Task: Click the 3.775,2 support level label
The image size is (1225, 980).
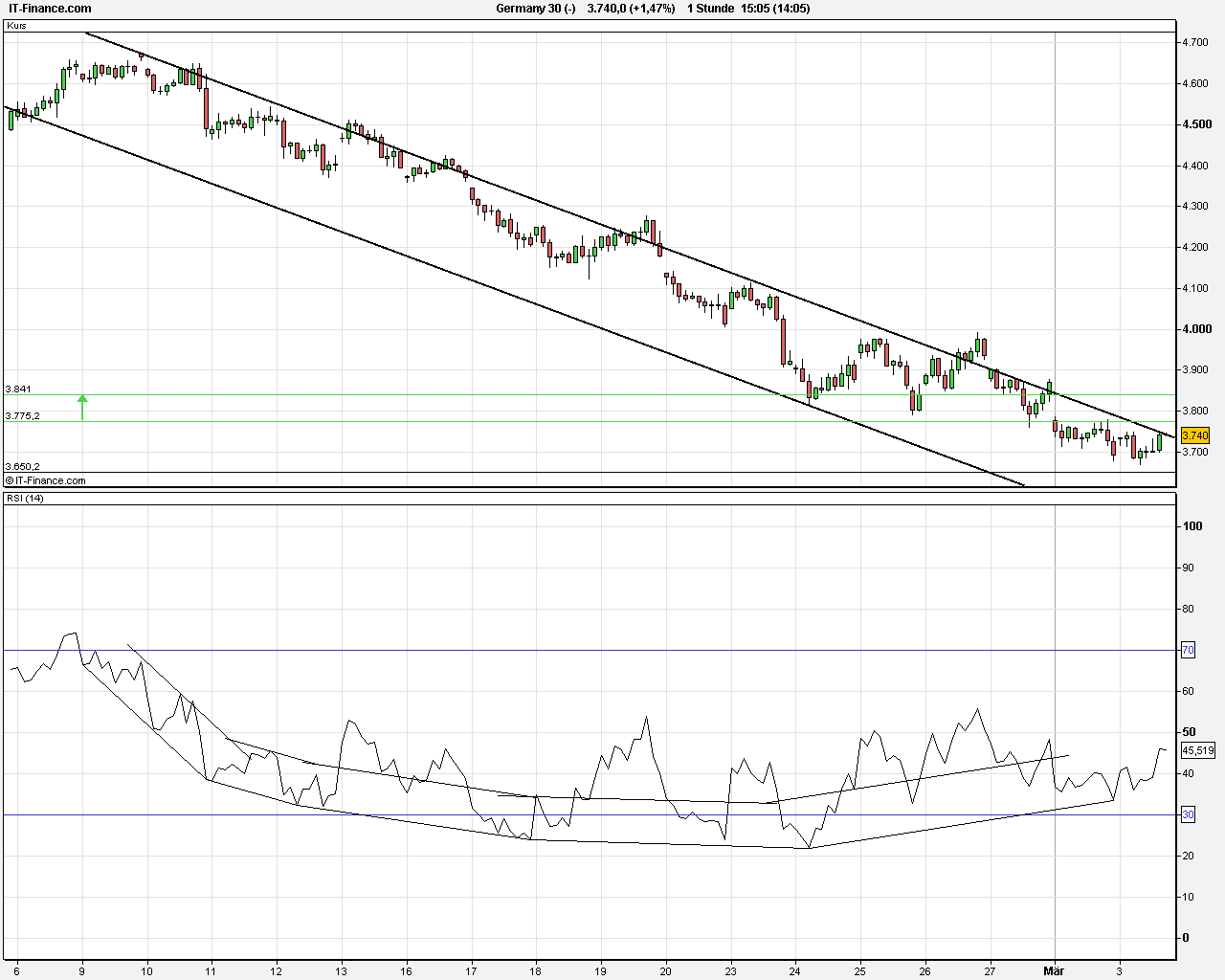Action: coord(22,415)
